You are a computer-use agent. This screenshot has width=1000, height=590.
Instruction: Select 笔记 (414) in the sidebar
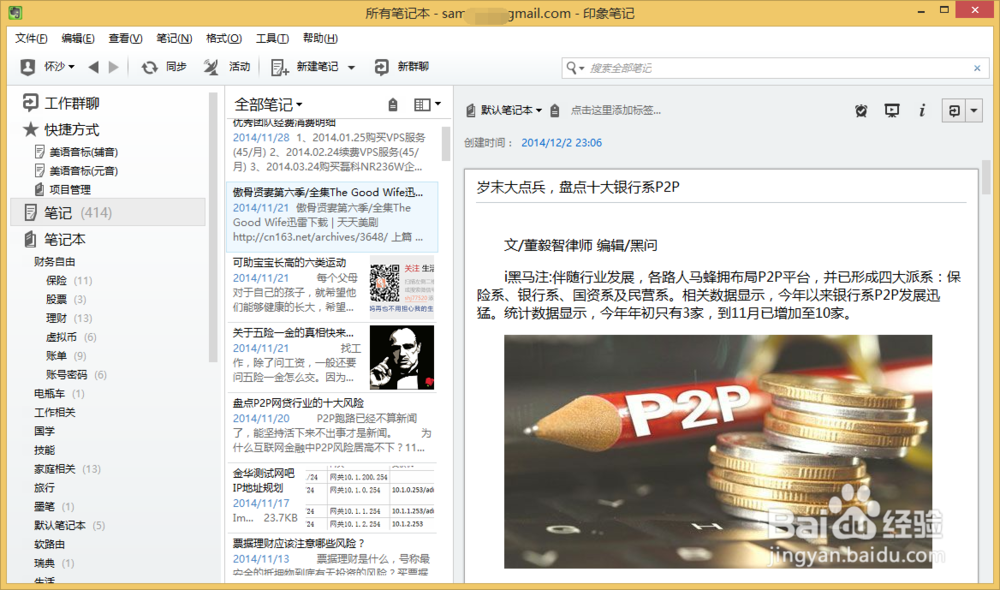[x=108, y=212]
